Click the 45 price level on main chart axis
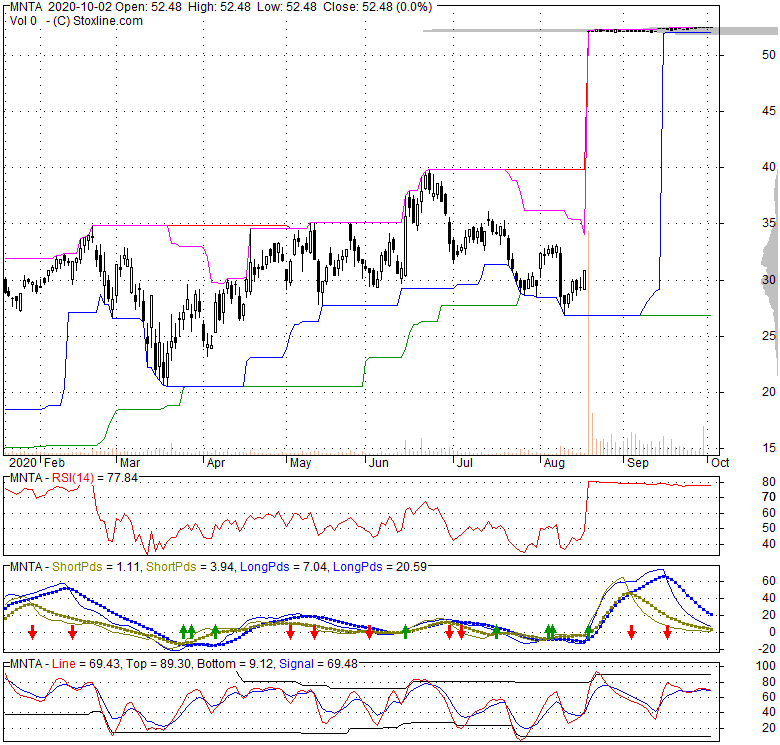Viewport: 780px width, 745px height. (769, 111)
